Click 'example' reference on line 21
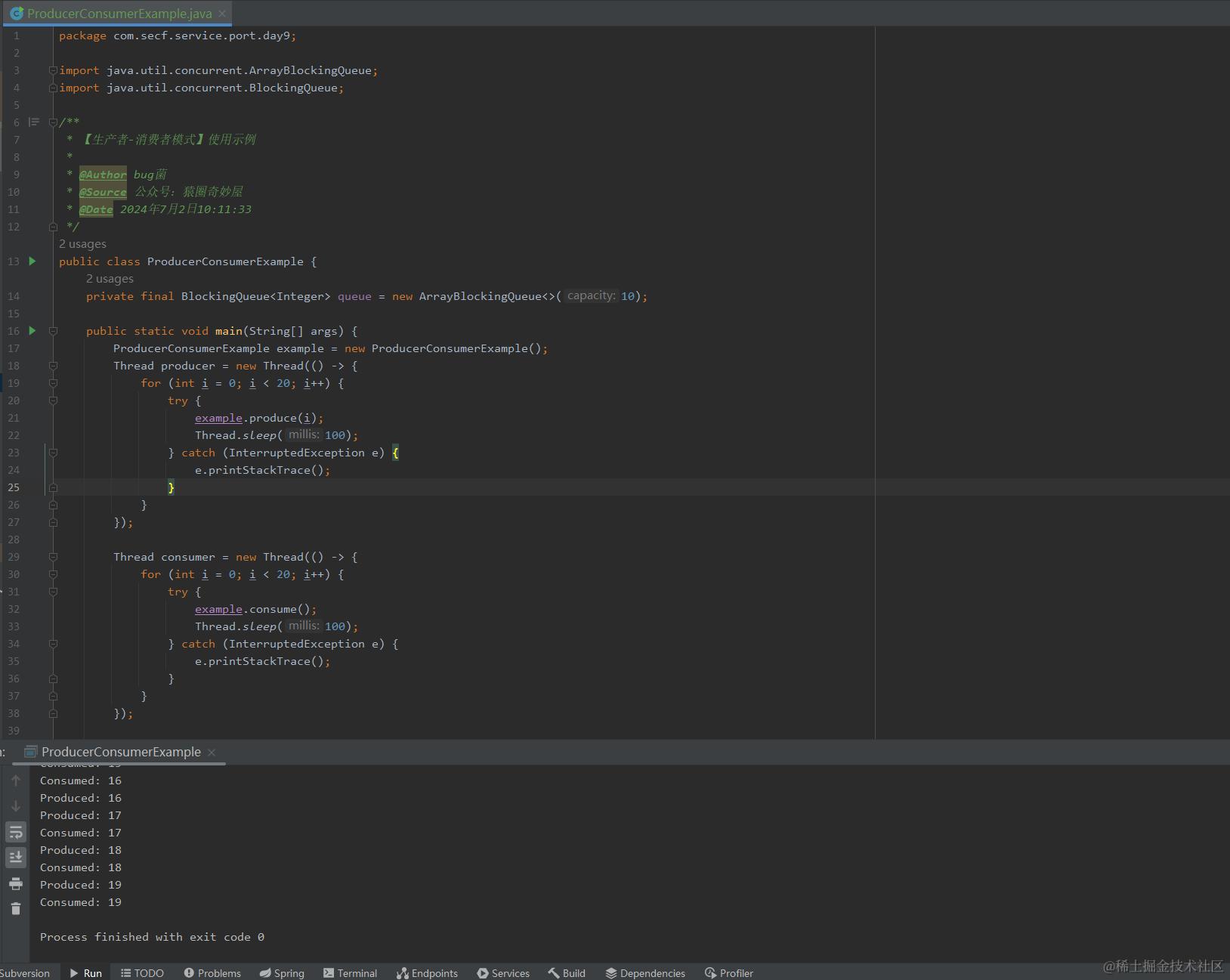This screenshot has width=1230, height=980. click(x=218, y=418)
